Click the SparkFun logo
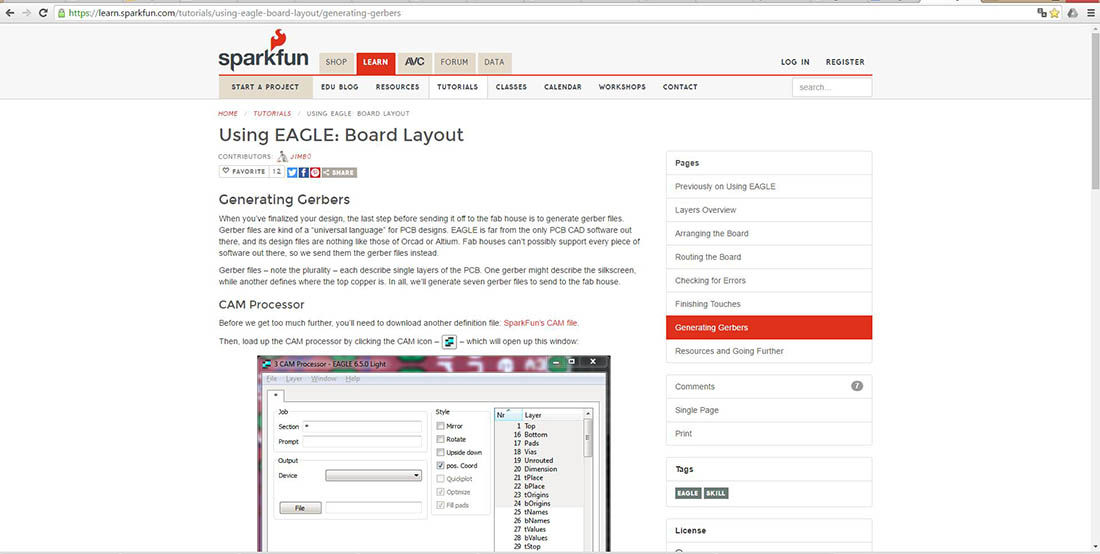 (263, 50)
